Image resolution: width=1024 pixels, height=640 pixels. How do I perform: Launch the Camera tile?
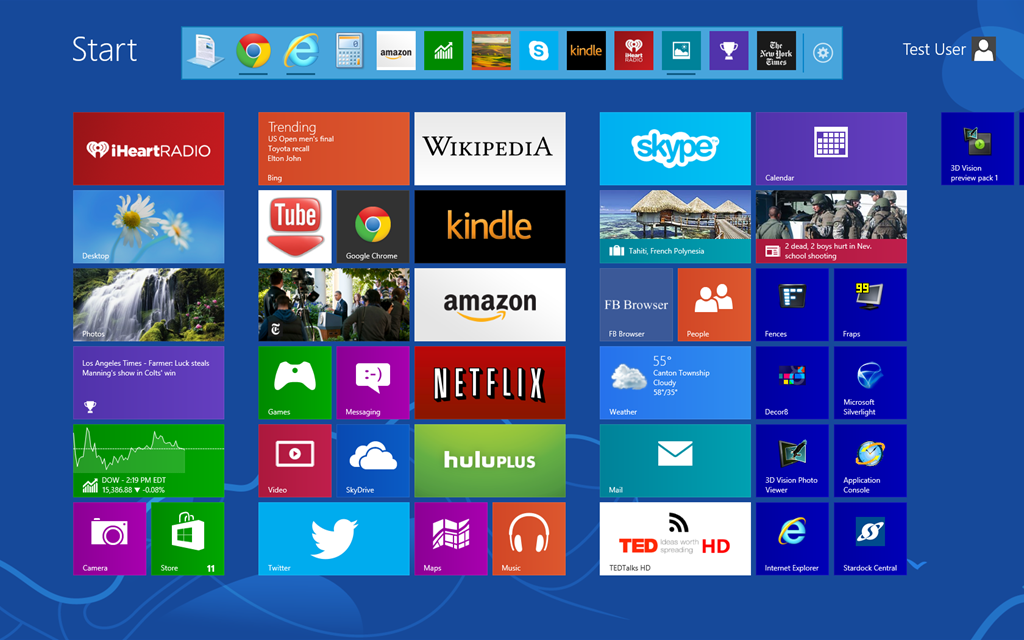click(110, 539)
